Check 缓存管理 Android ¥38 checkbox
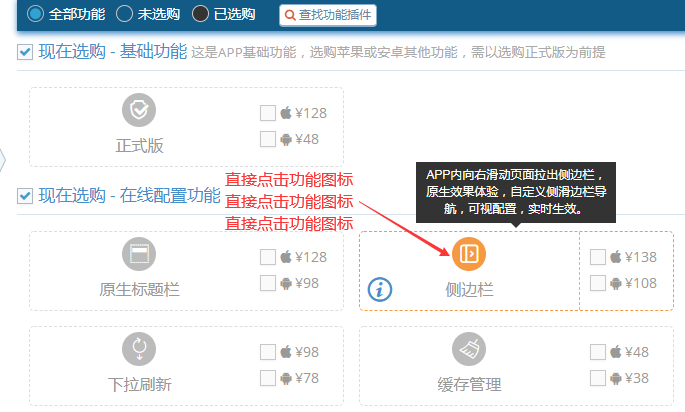This screenshot has height=412, width=685. [598, 378]
